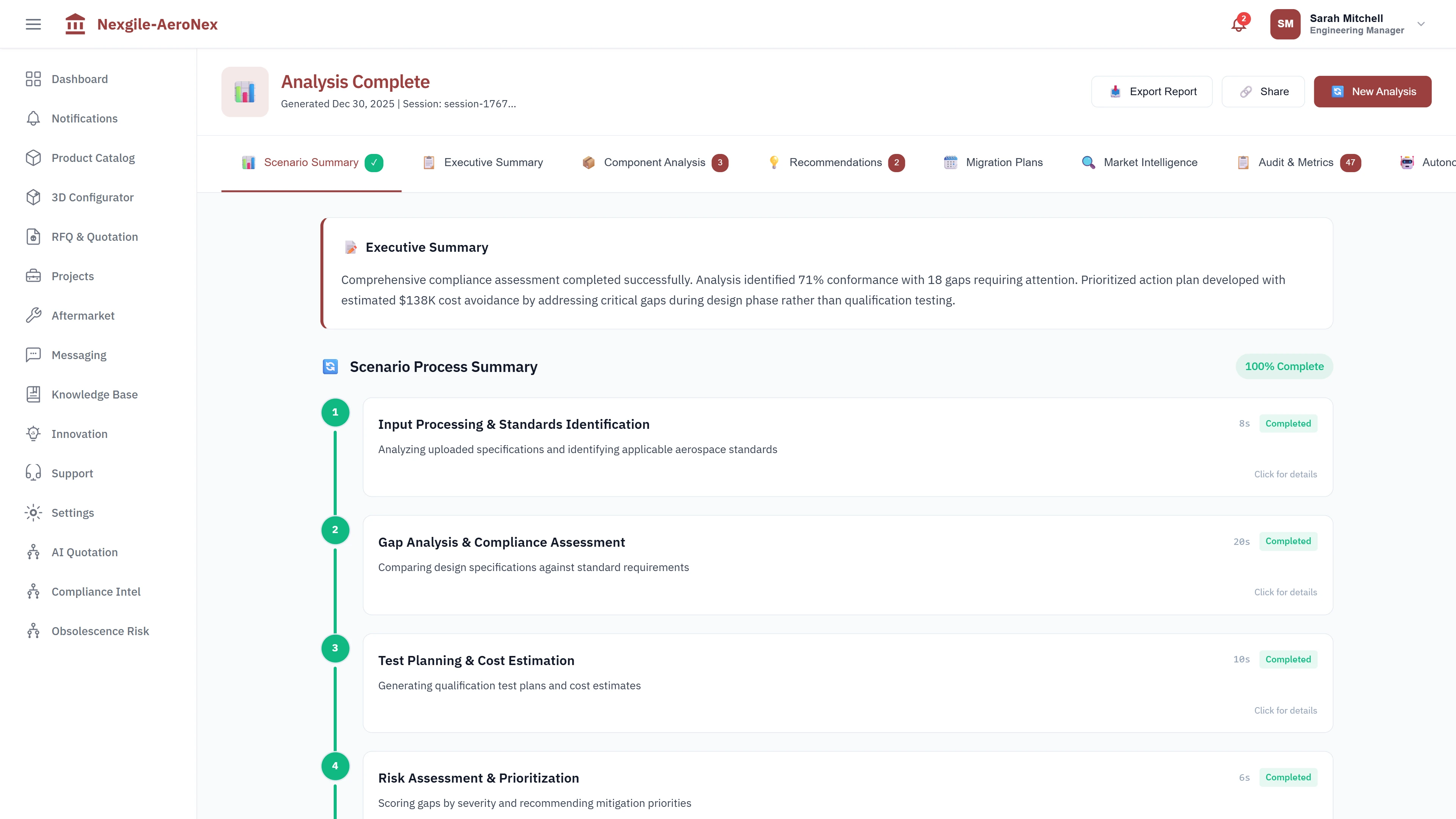
Task: Expand details for Gap Analysis step
Action: [1285, 592]
